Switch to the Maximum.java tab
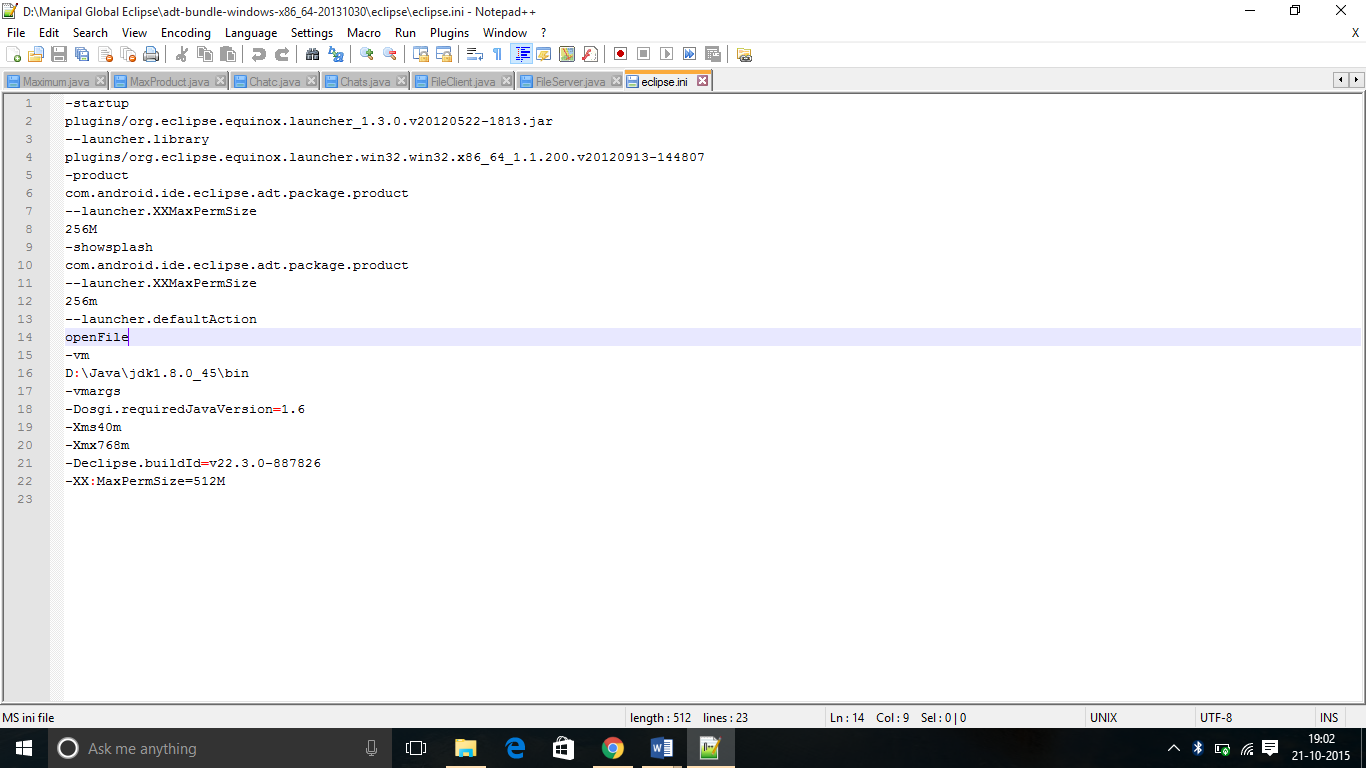The height and width of the screenshot is (768, 1366). 56,82
